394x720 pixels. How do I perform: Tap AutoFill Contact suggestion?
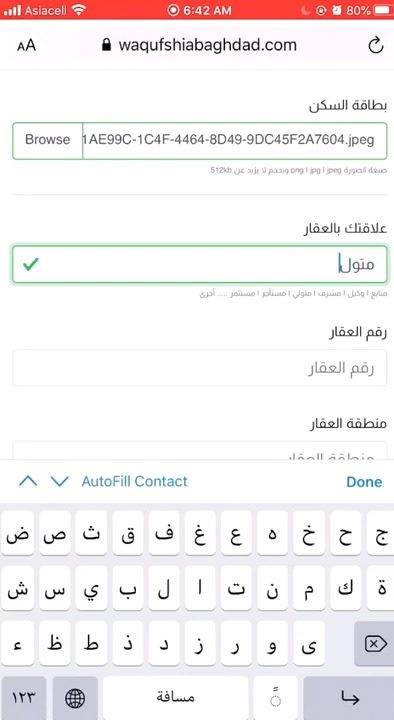135,481
